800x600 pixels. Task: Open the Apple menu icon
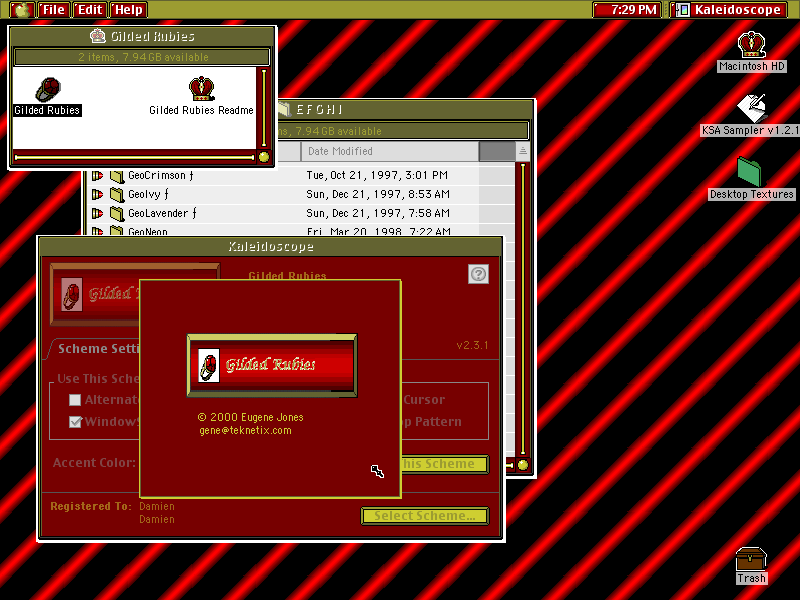tap(21, 10)
